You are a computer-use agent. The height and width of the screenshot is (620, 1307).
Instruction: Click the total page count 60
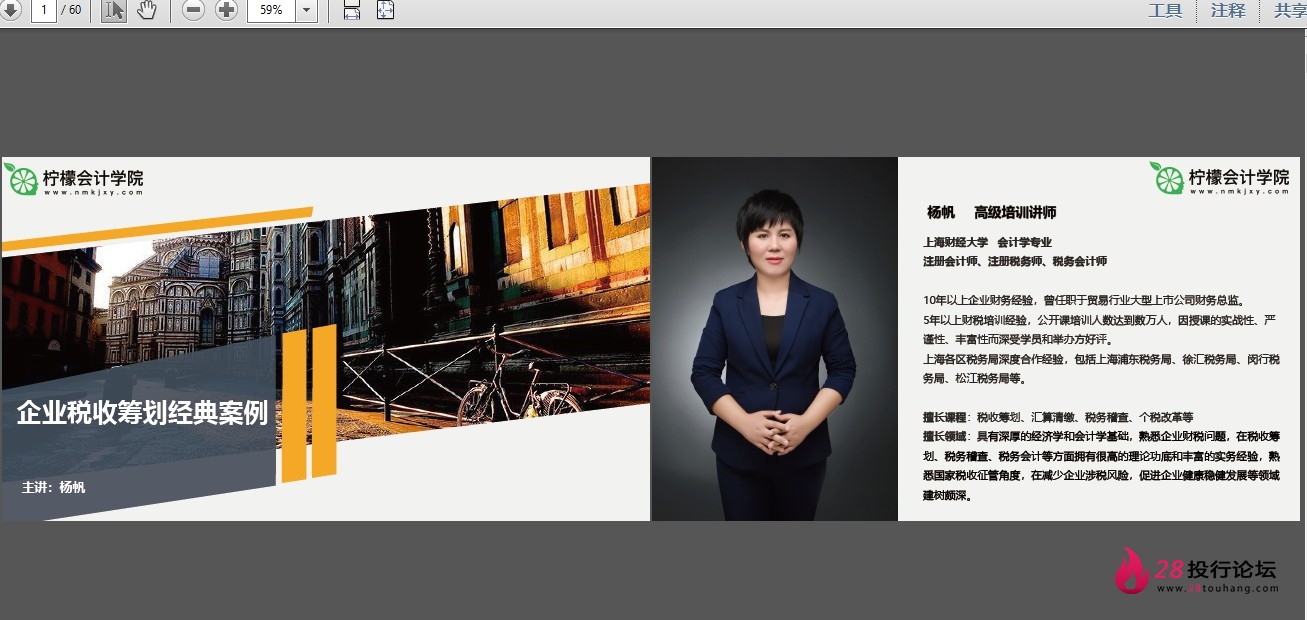[x=75, y=10]
